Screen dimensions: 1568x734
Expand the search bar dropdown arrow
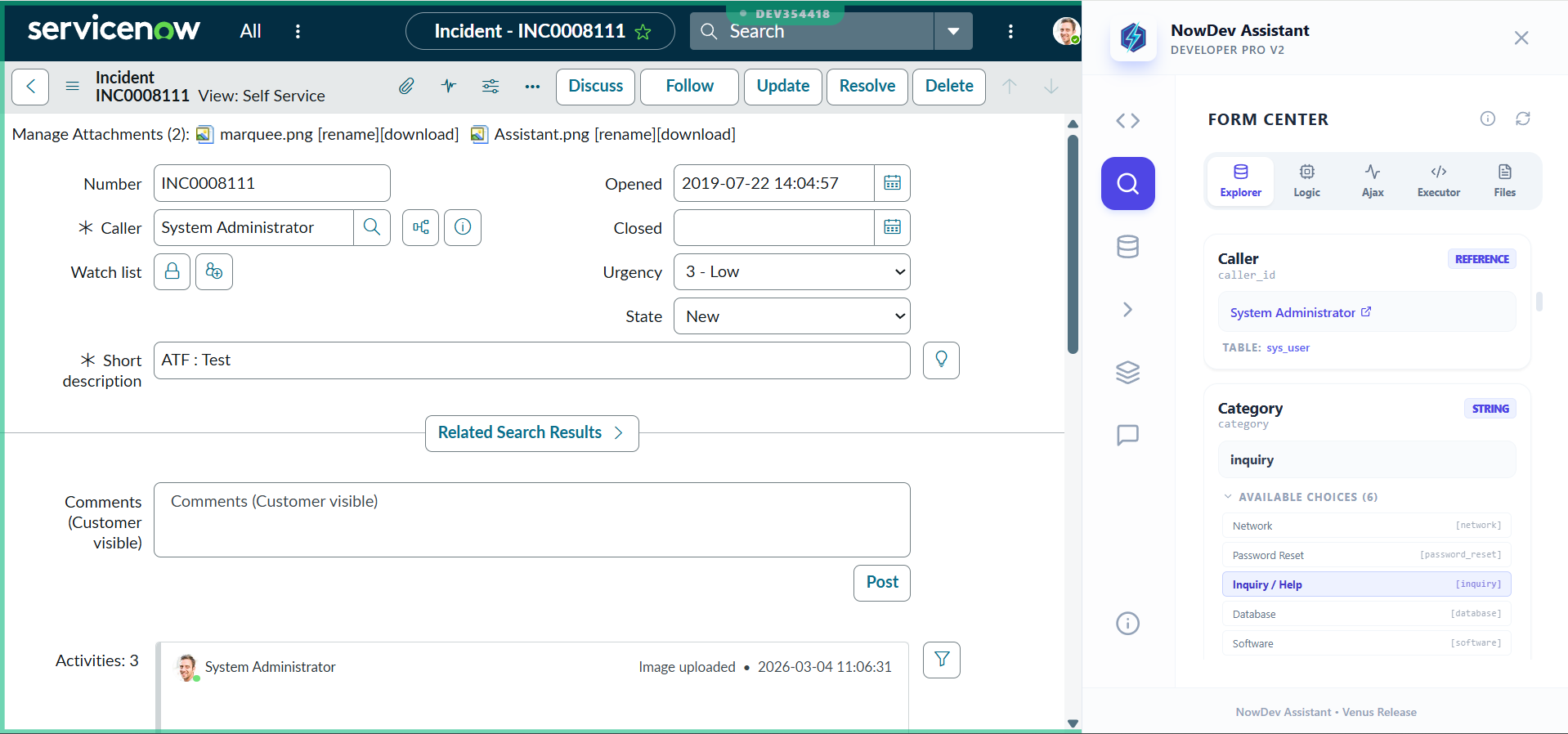pyautogui.click(x=953, y=31)
